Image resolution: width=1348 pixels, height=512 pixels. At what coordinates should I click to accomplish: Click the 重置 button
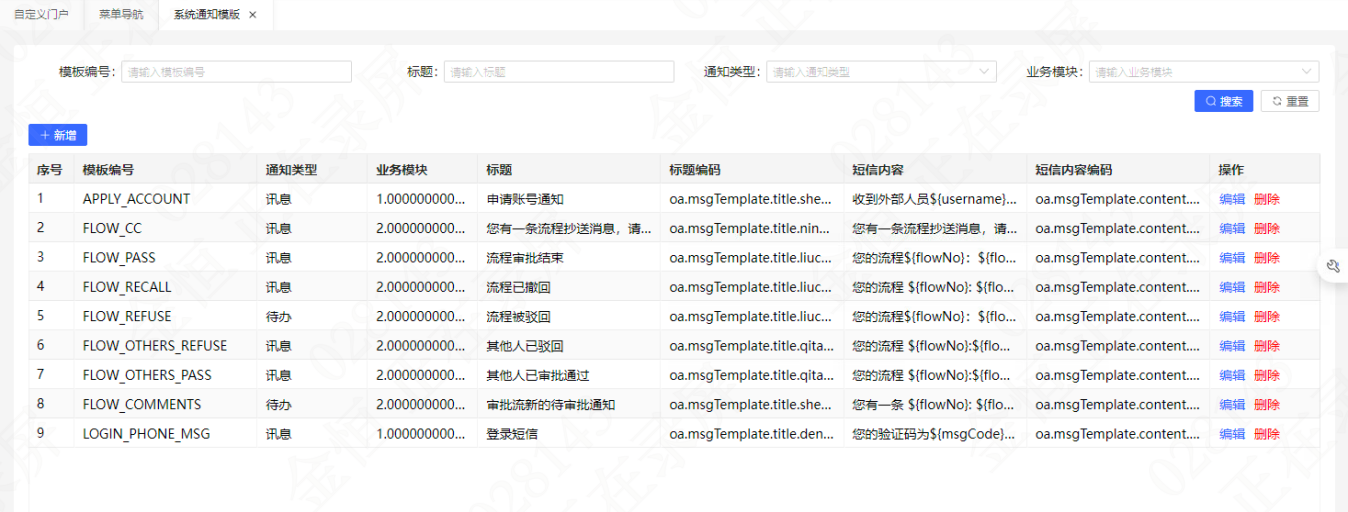pyautogui.click(x=1290, y=101)
